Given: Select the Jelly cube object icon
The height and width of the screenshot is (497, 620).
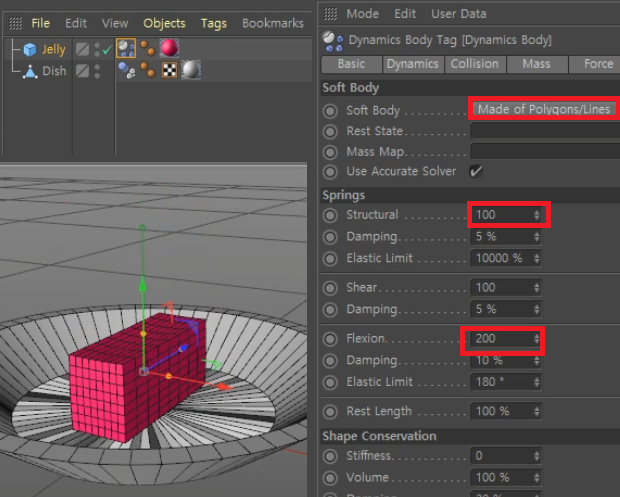Looking at the screenshot, I should (x=30, y=49).
